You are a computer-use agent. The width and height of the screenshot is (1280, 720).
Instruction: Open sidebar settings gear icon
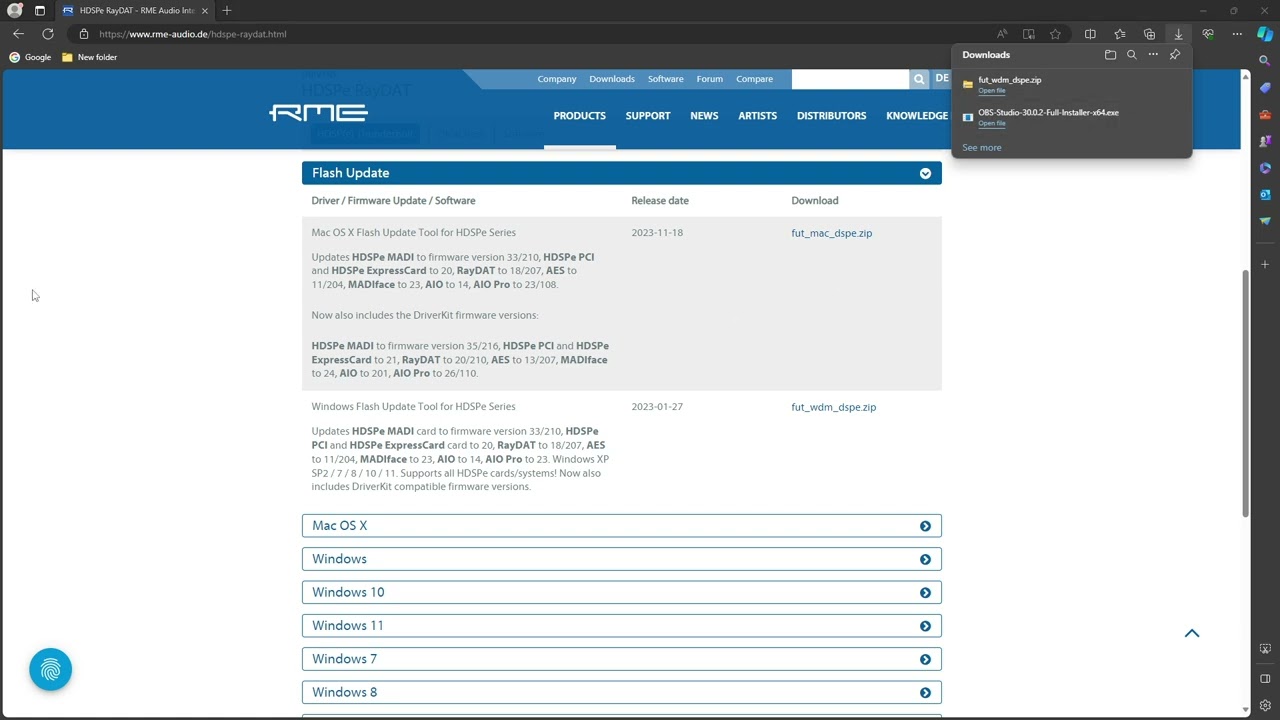pyautogui.click(x=1265, y=705)
